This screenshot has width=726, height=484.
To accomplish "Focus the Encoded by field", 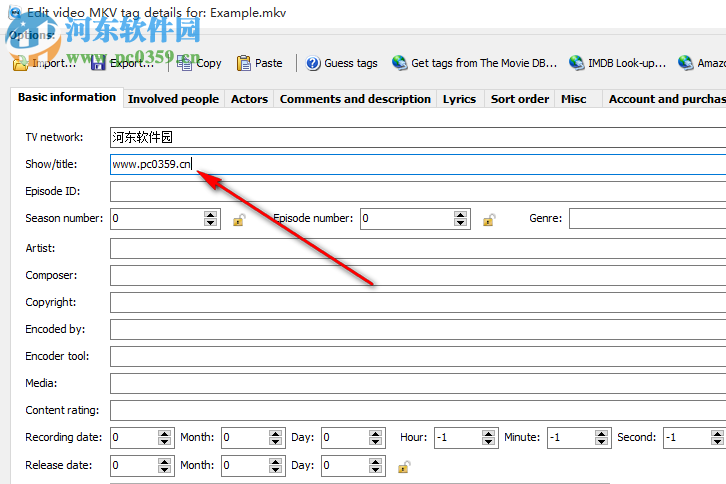I will [x=418, y=329].
